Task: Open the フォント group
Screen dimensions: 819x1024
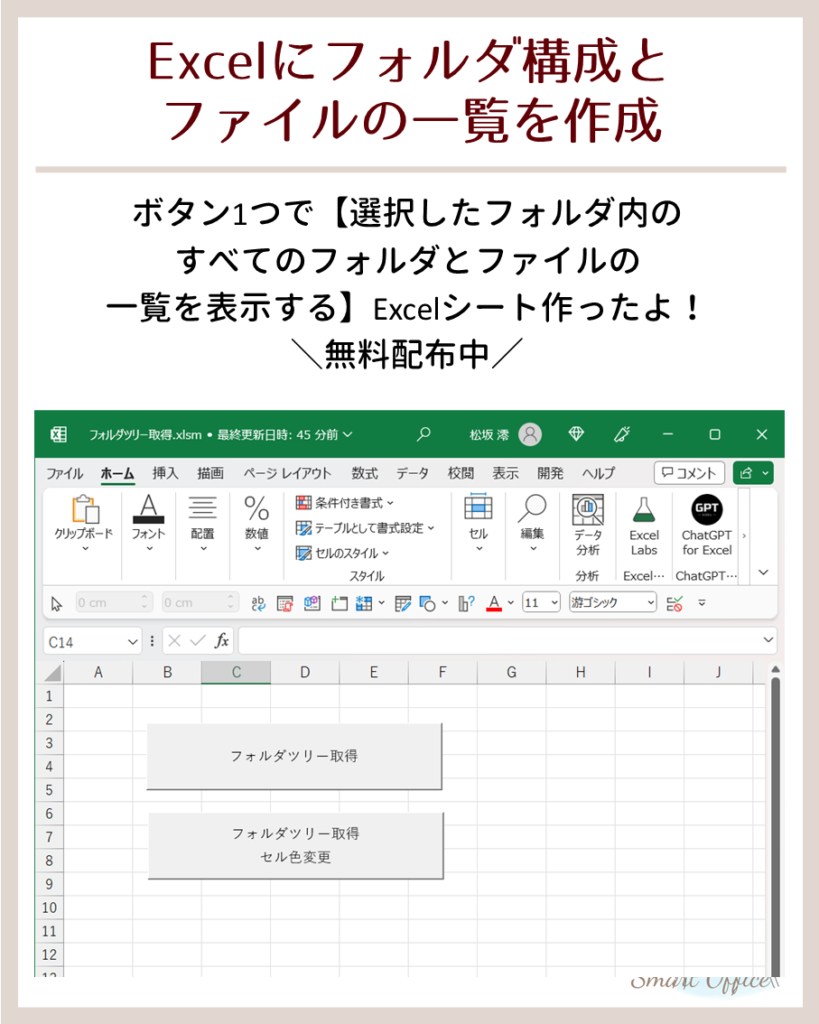Action: pos(148,524)
